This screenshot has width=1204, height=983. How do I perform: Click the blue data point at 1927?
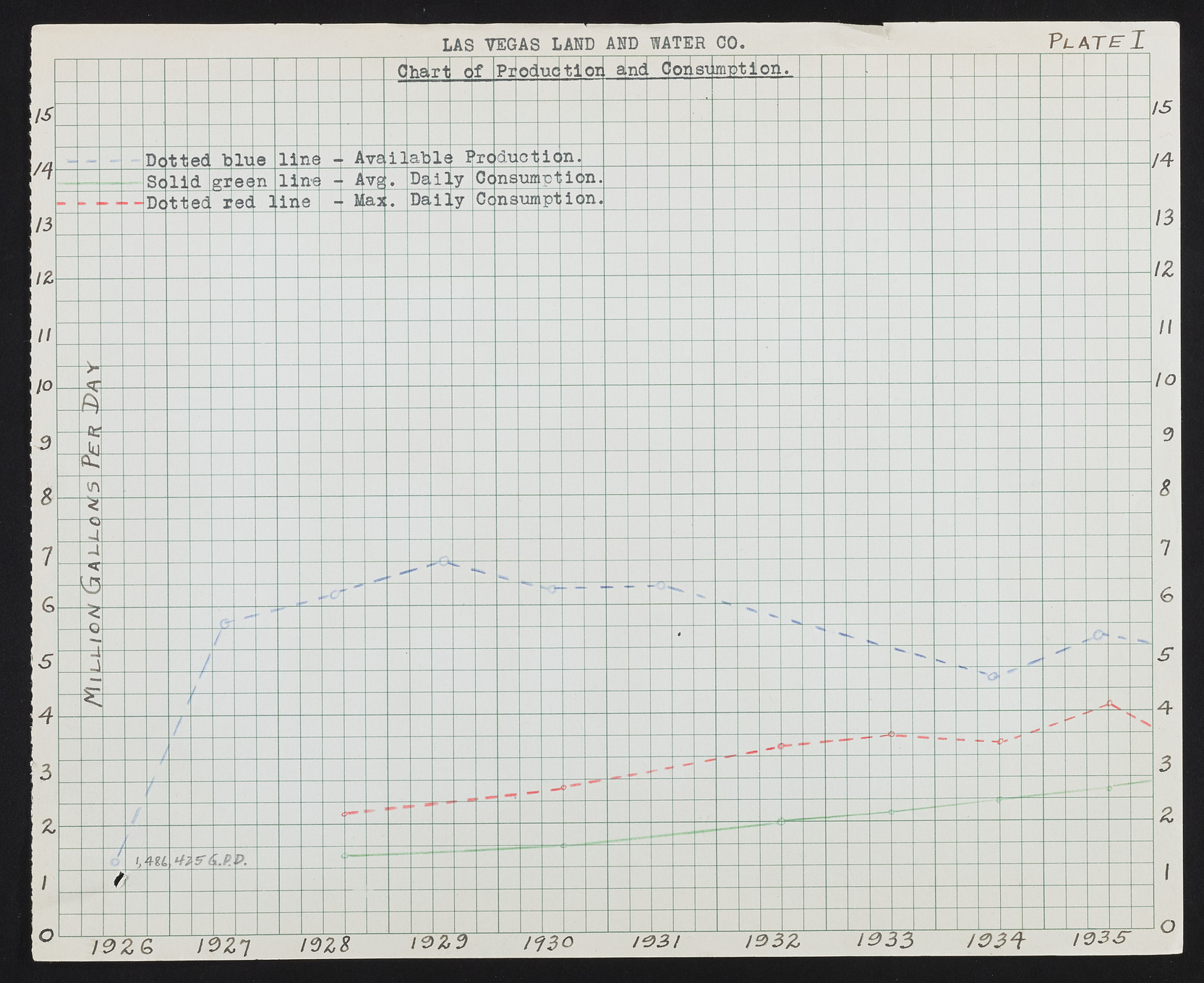pyautogui.click(x=225, y=624)
